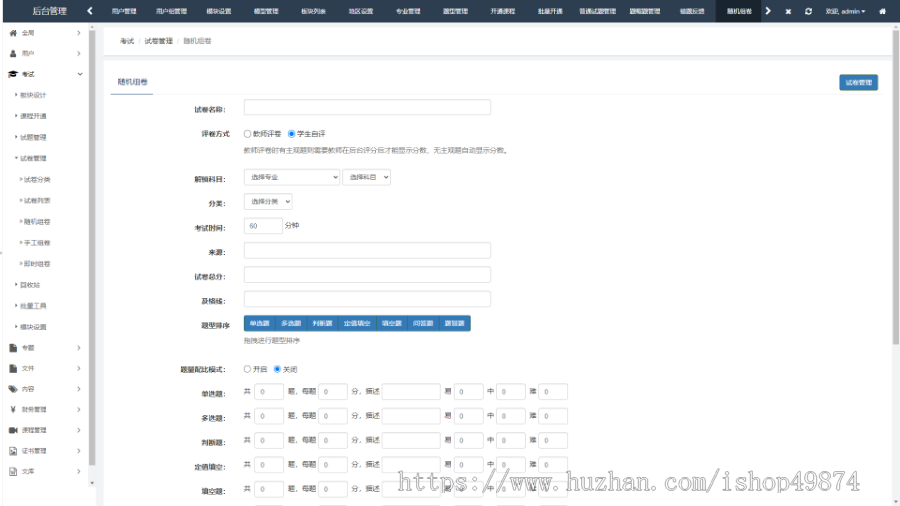
Task: Click the 试卷名称 input field
Action: 367,107
